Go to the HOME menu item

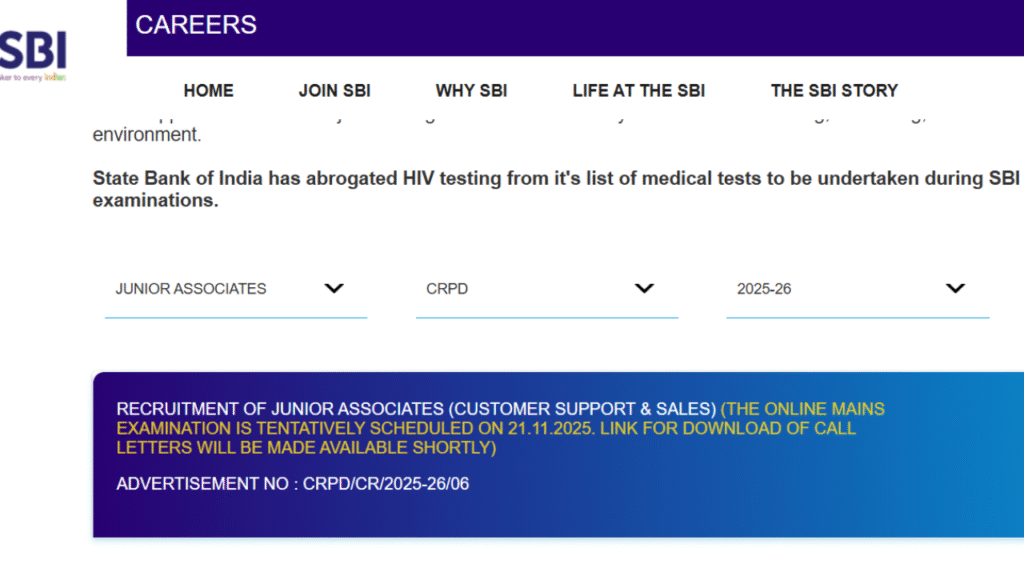click(208, 91)
